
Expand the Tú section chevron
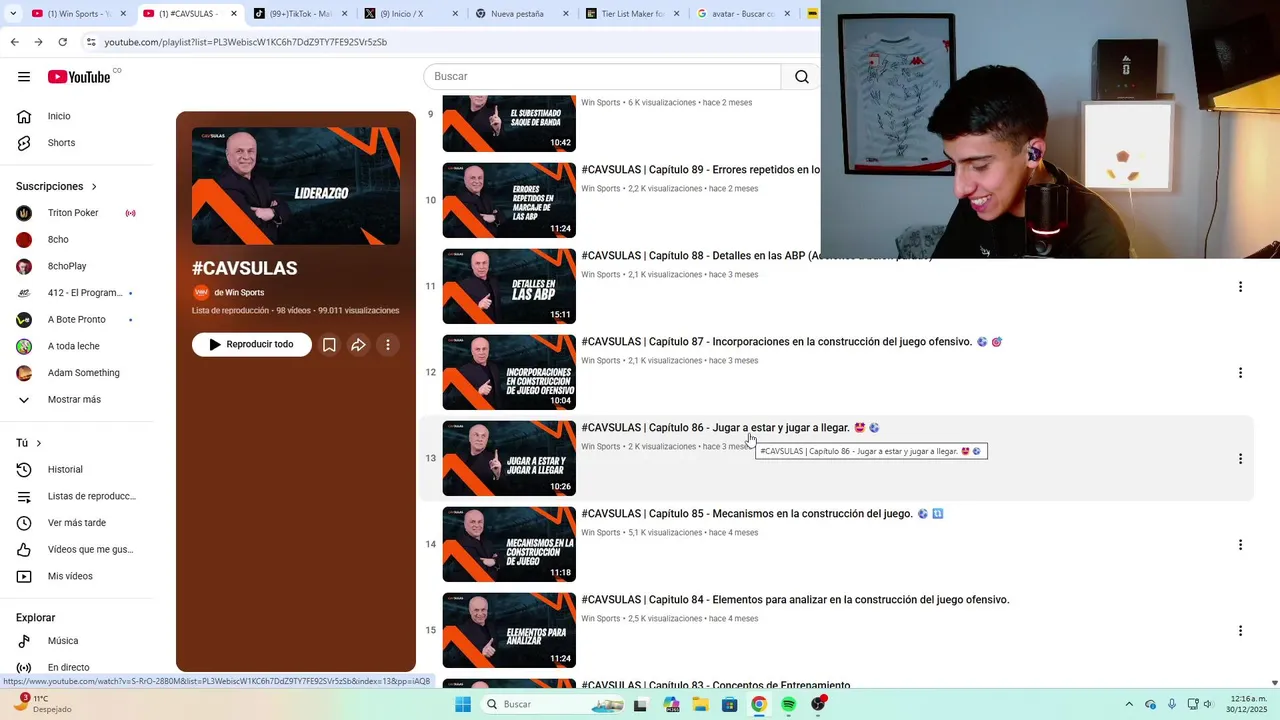pyautogui.click(x=39, y=443)
